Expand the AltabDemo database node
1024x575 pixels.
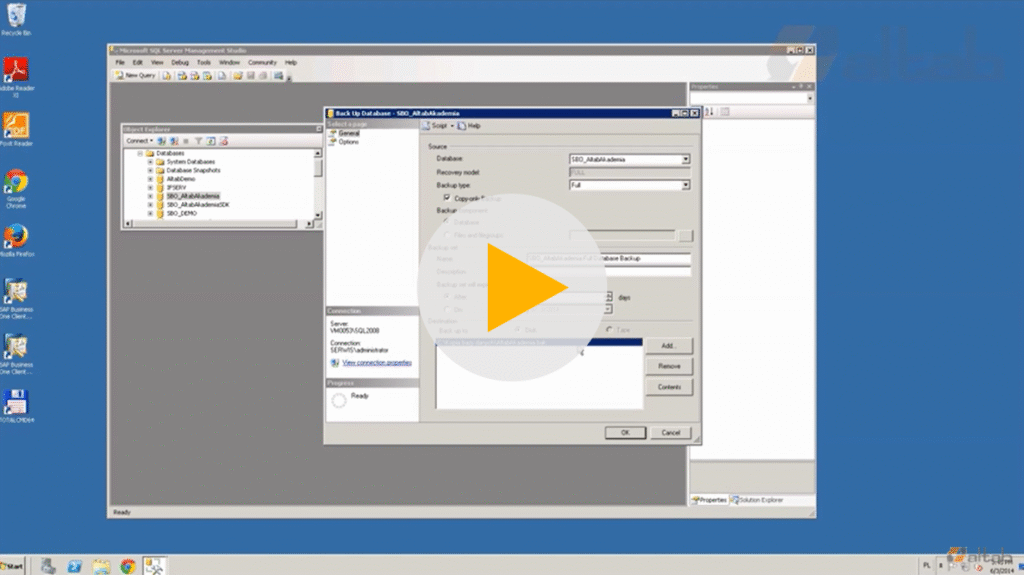[150, 179]
